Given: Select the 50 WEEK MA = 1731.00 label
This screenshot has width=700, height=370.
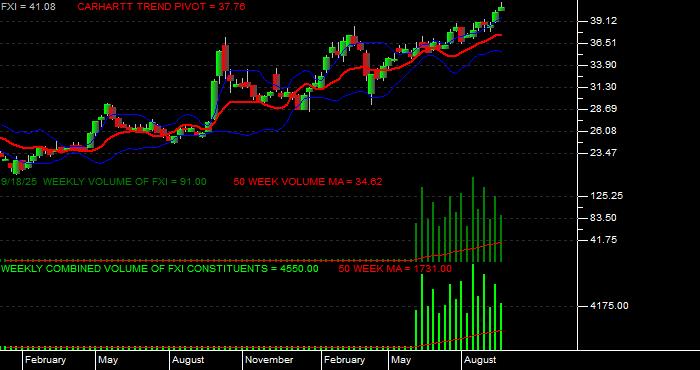Looking at the screenshot, I should 395,269.
